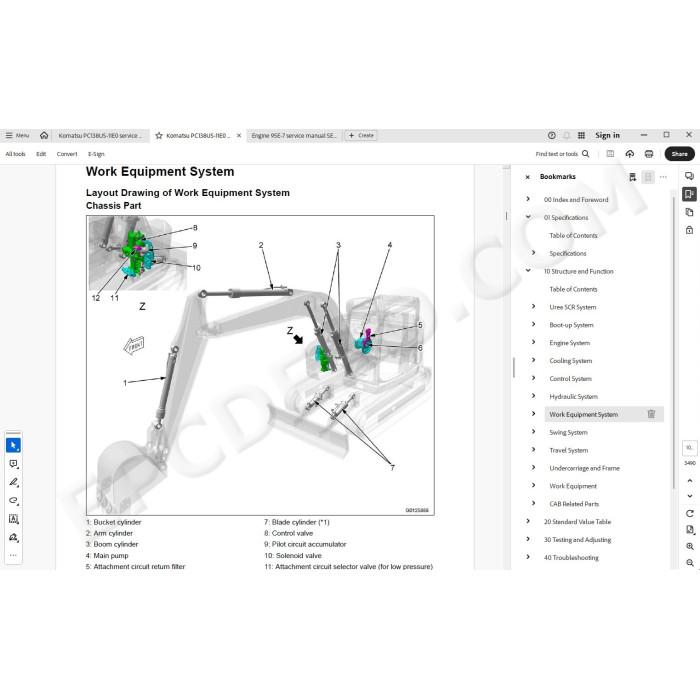Open the Cooling System bookmark
The image size is (700, 700).
pyautogui.click(x=571, y=361)
